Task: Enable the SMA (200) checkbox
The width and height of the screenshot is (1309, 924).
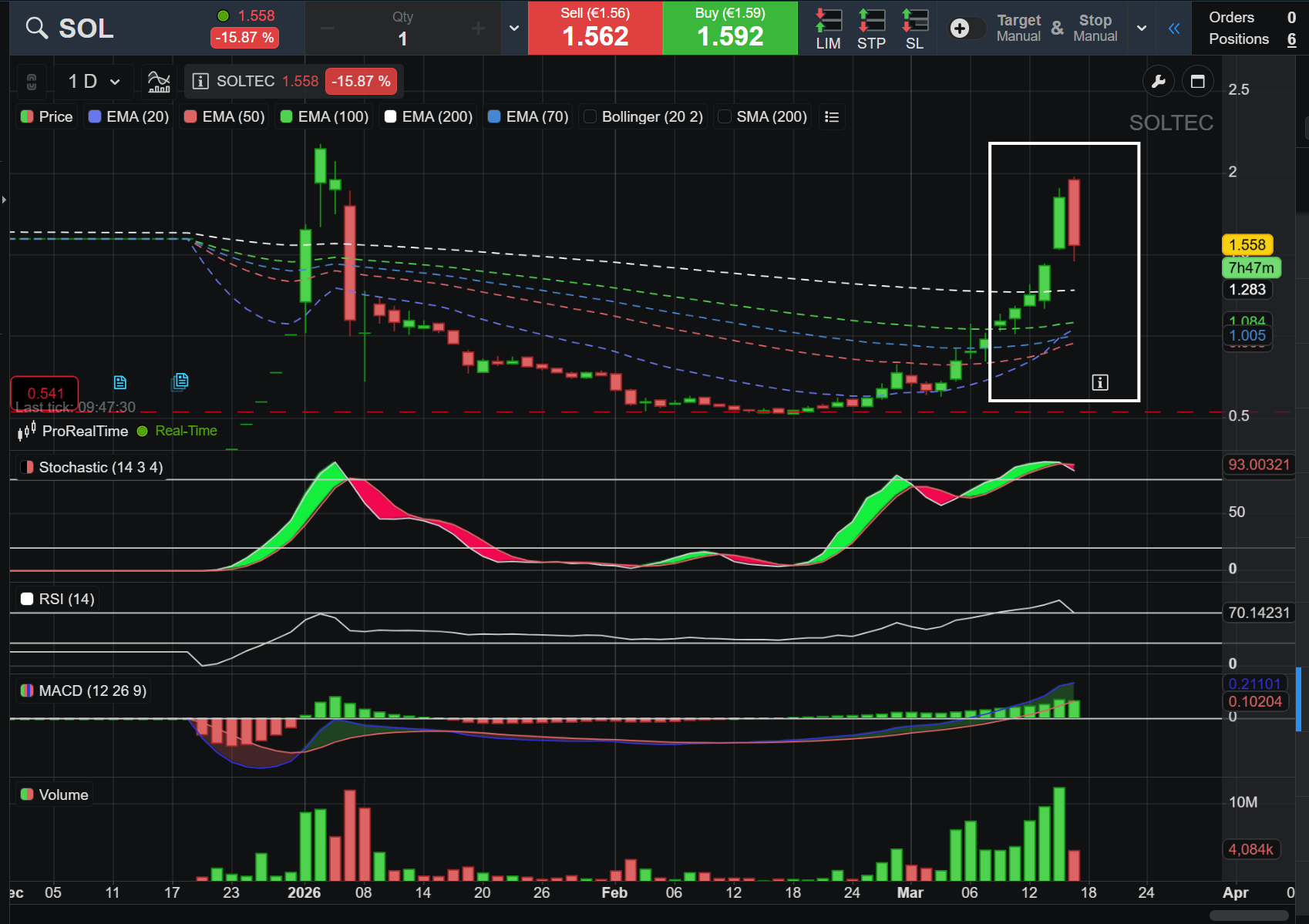Action: click(725, 116)
